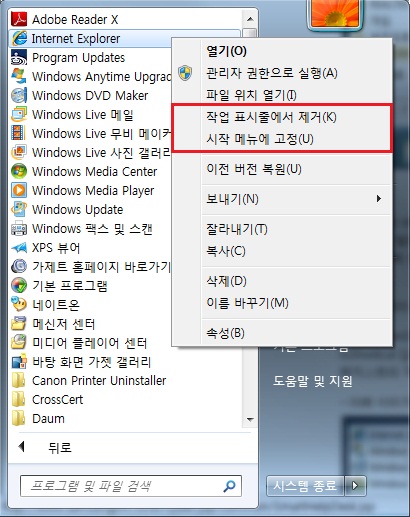
Task: Click the 프로그램 및 파일 검색 field
Action: 131,486
